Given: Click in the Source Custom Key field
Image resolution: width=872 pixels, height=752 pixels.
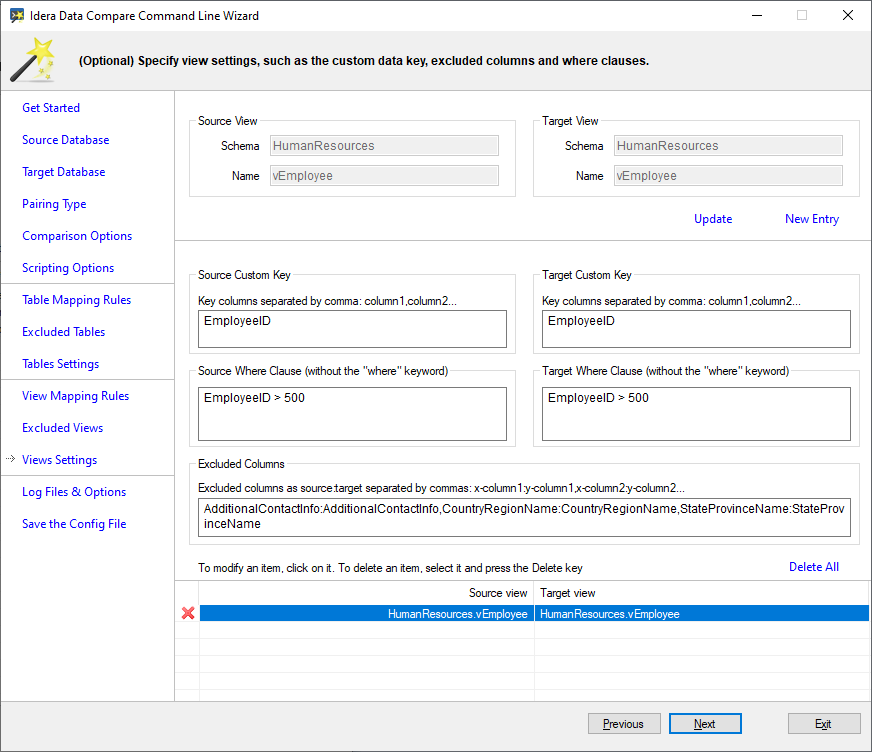Looking at the screenshot, I should point(352,328).
